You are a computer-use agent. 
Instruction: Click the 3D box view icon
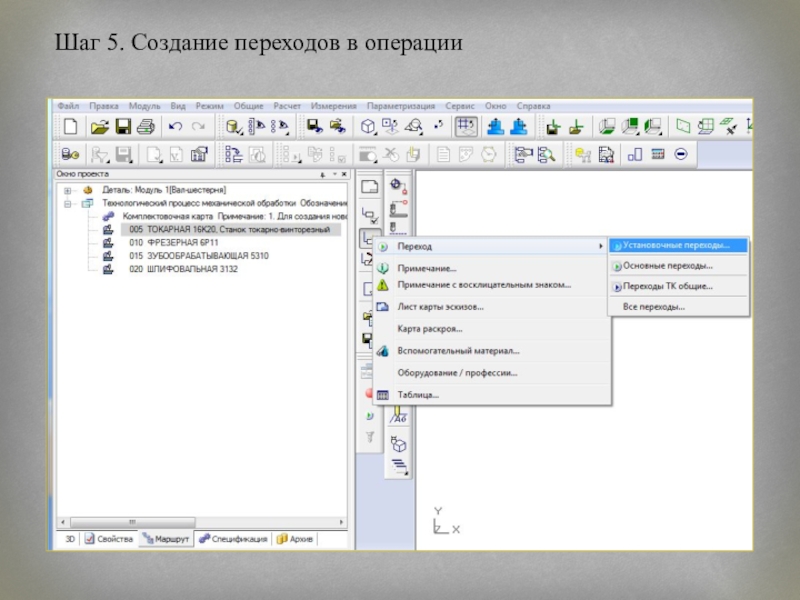pyautogui.click(x=368, y=127)
